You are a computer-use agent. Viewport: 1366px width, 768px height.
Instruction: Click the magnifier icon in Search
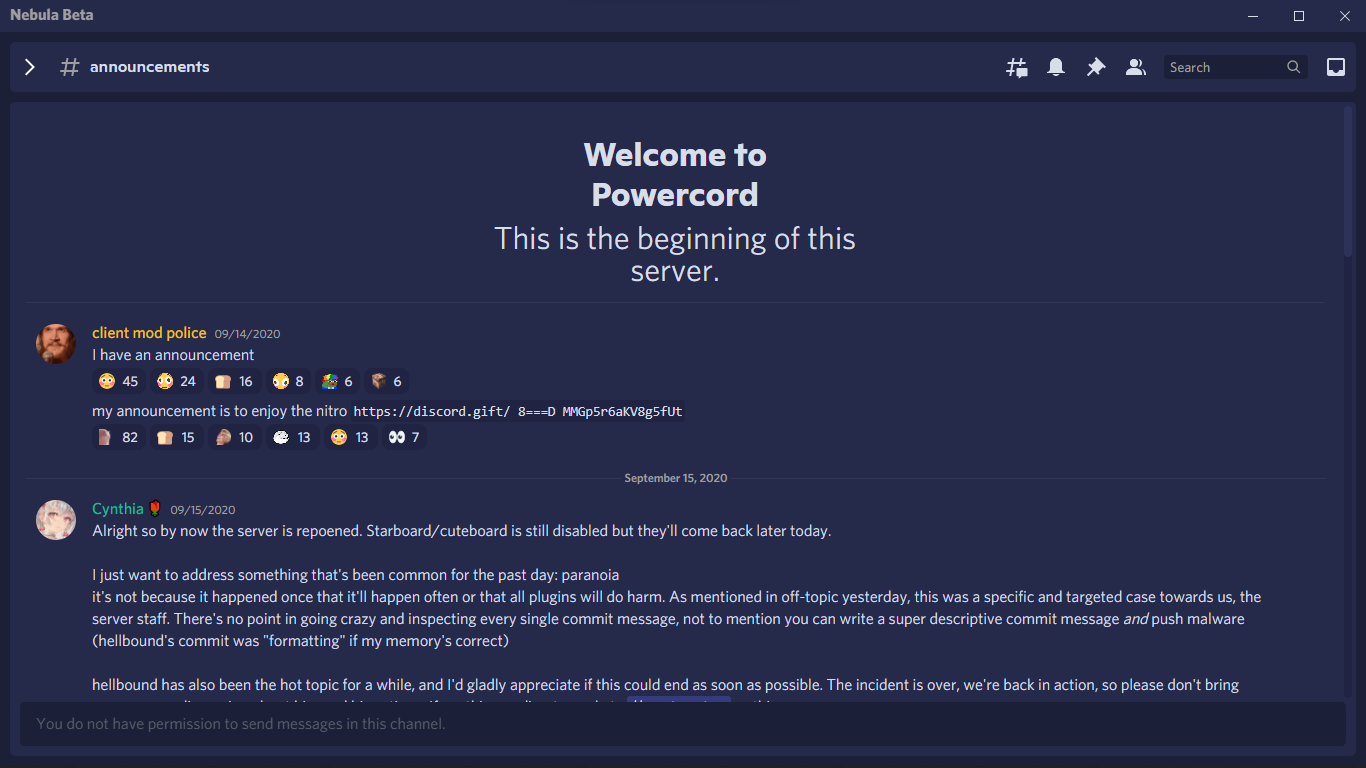[x=1294, y=67]
